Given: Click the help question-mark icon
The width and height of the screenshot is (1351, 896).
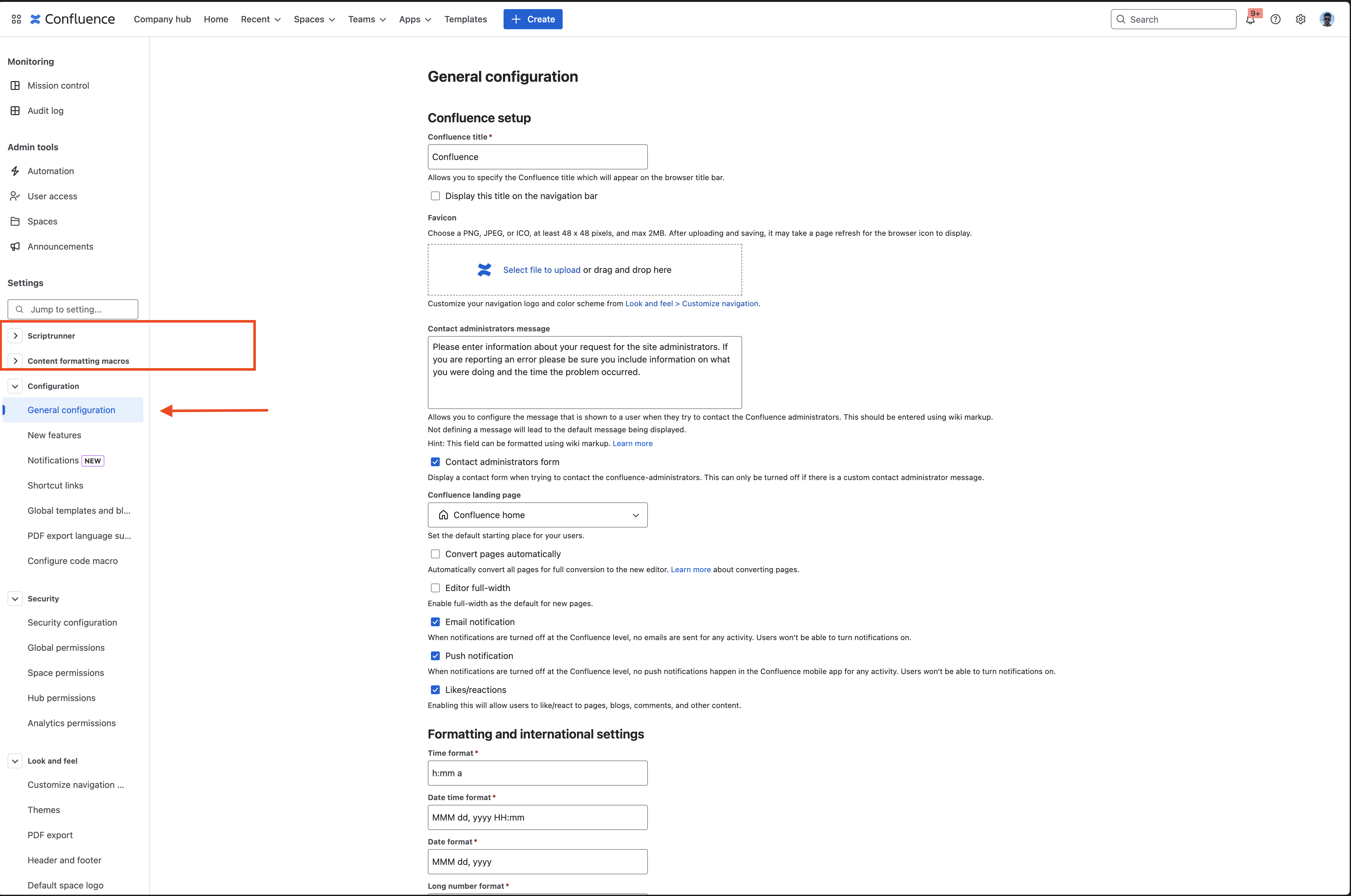Looking at the screenshot, I should (1276, 19).
